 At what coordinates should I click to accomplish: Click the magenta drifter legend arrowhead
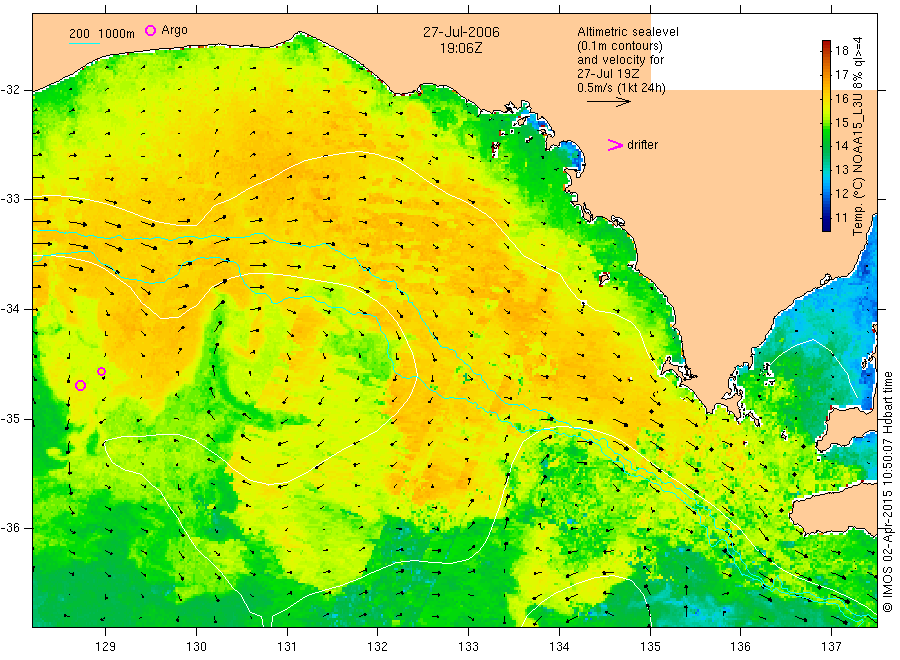tap(615, 145)
